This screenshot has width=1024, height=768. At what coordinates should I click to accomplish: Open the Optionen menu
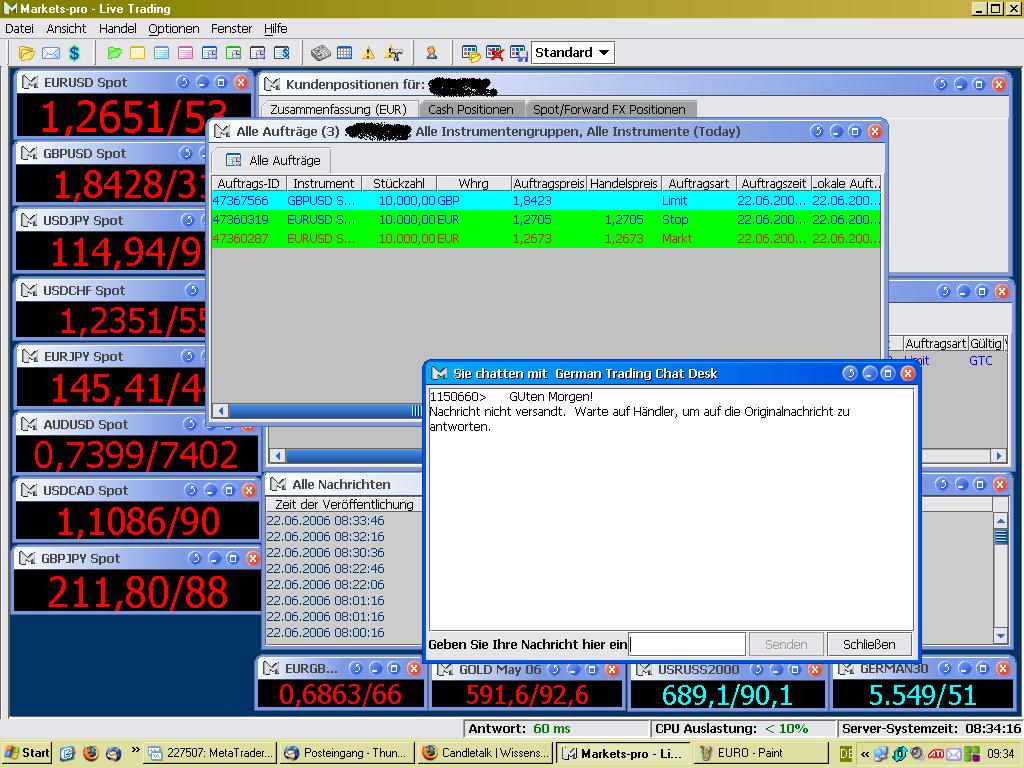[x=173, y=29]
